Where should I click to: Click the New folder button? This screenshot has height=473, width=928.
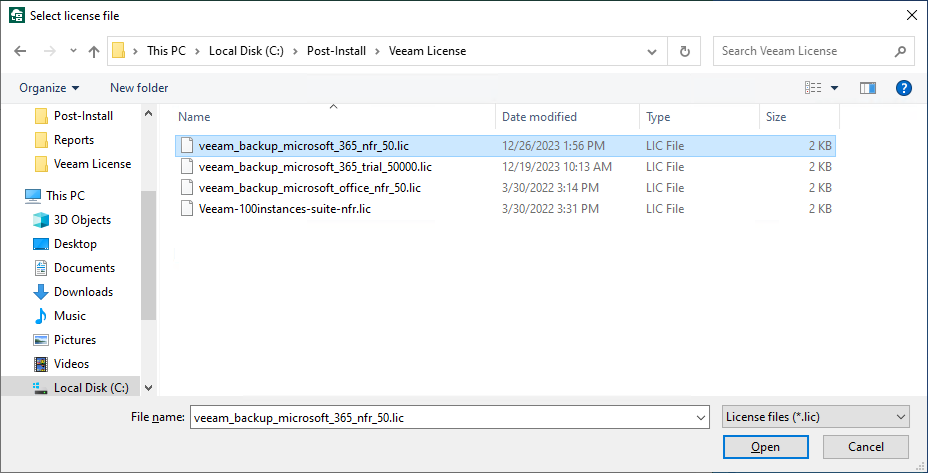(x=139, y=88)
